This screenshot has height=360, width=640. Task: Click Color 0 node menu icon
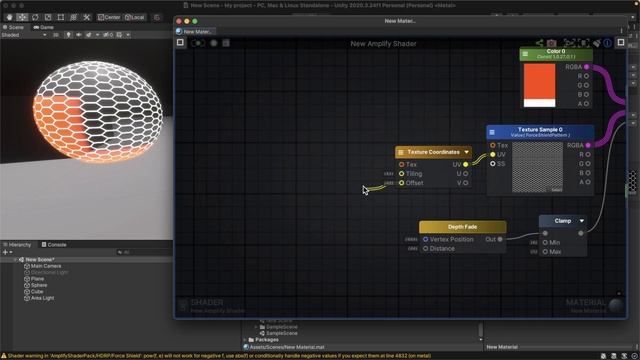525,53
